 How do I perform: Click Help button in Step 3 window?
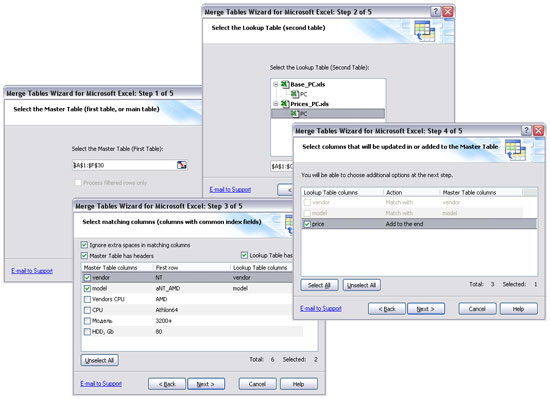299,384
